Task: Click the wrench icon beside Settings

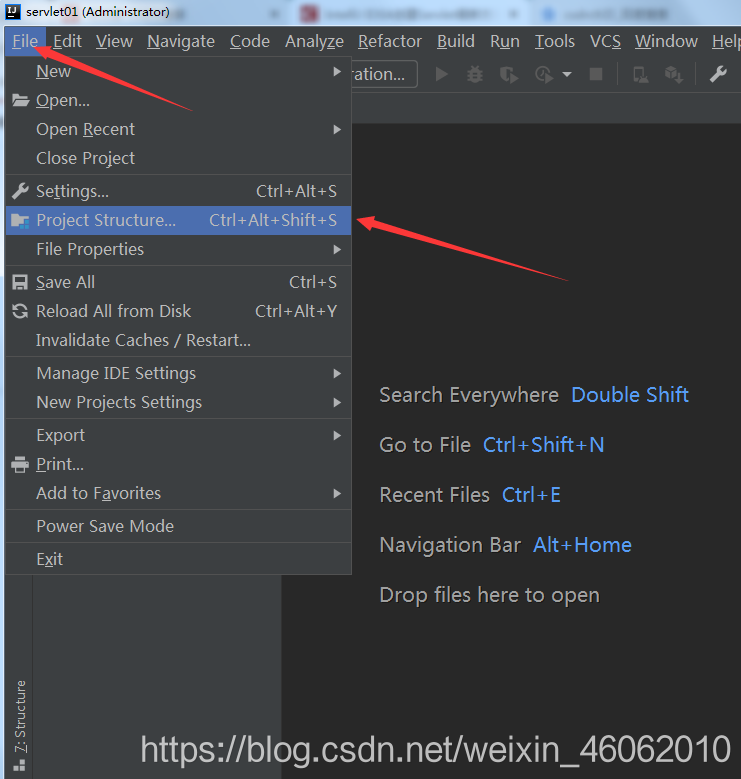Action: (x=20, y=191)
